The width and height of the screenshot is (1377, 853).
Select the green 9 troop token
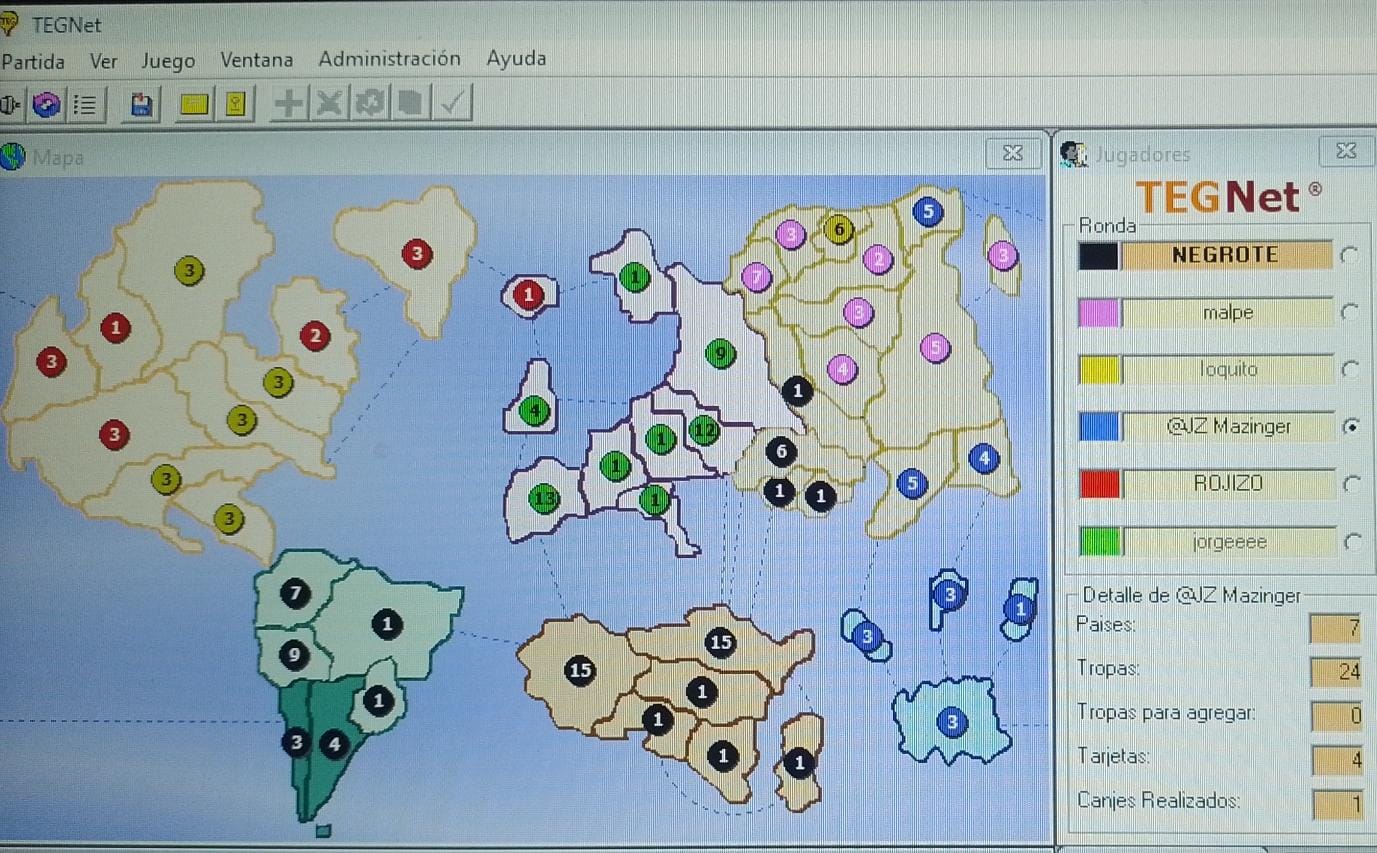720,353
